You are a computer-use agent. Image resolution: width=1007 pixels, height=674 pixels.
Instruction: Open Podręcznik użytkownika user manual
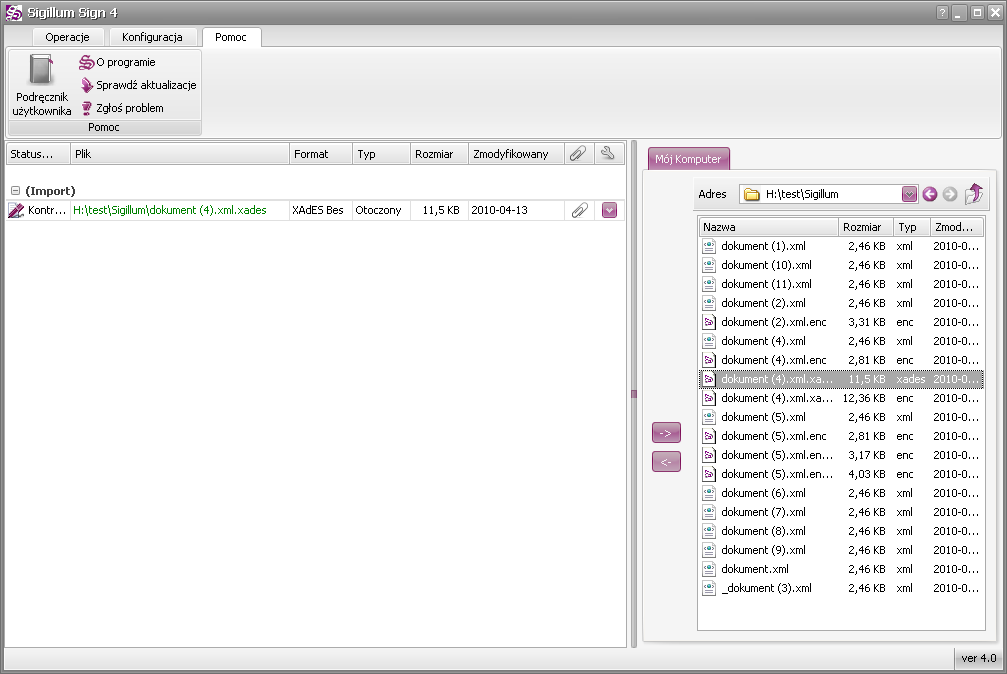click(42, 85)
